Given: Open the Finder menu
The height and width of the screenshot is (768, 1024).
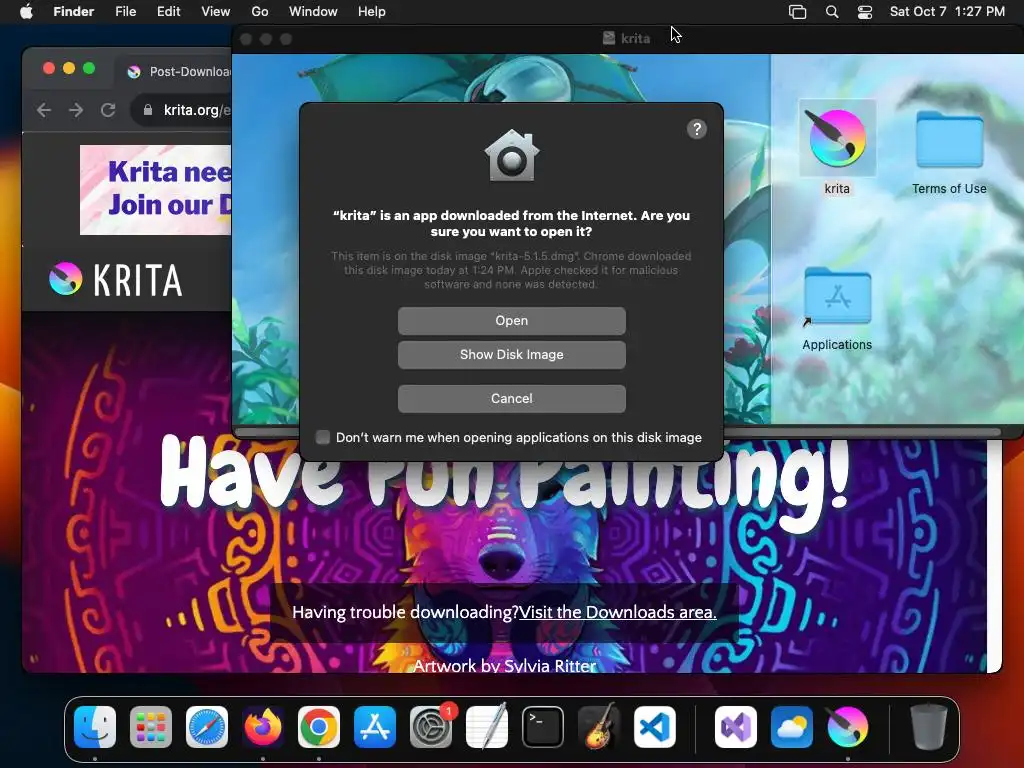Looking at the screenshot, I should (x=73, y=12).
